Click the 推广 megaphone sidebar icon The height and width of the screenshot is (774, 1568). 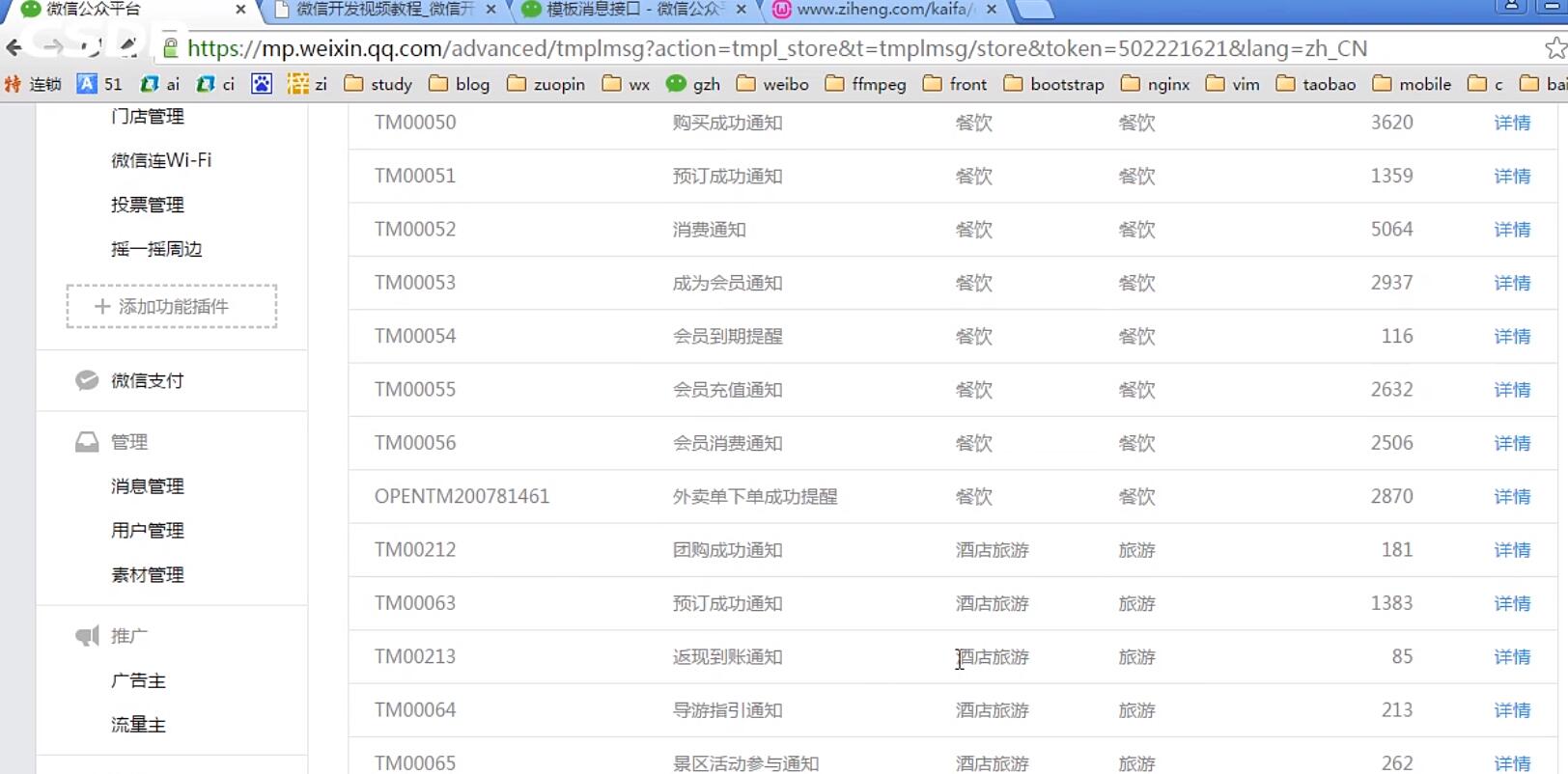click(87, 636)
